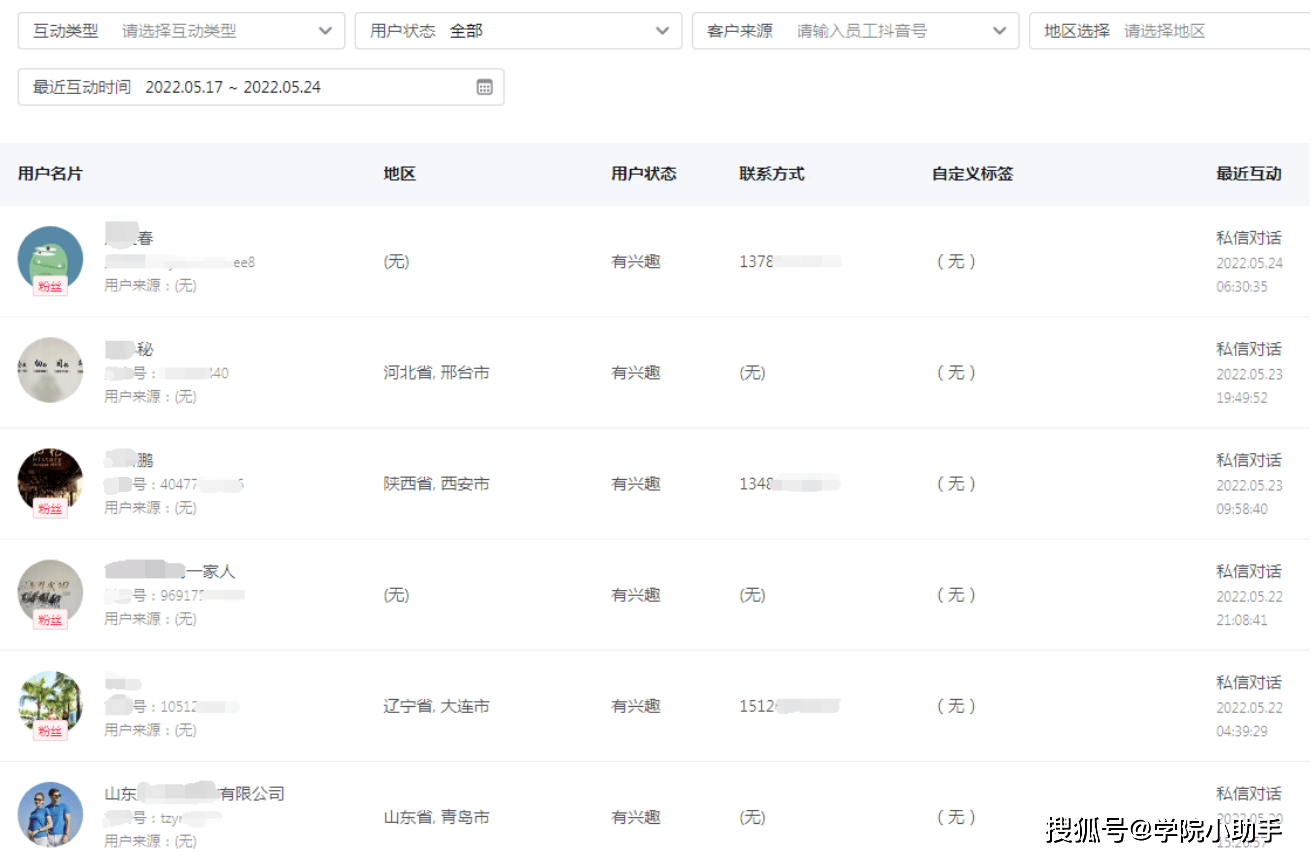Open the 地区选择 region selector
Image resolution: width=1313 pixels, height=858 pixels.
coord(1170,31)
